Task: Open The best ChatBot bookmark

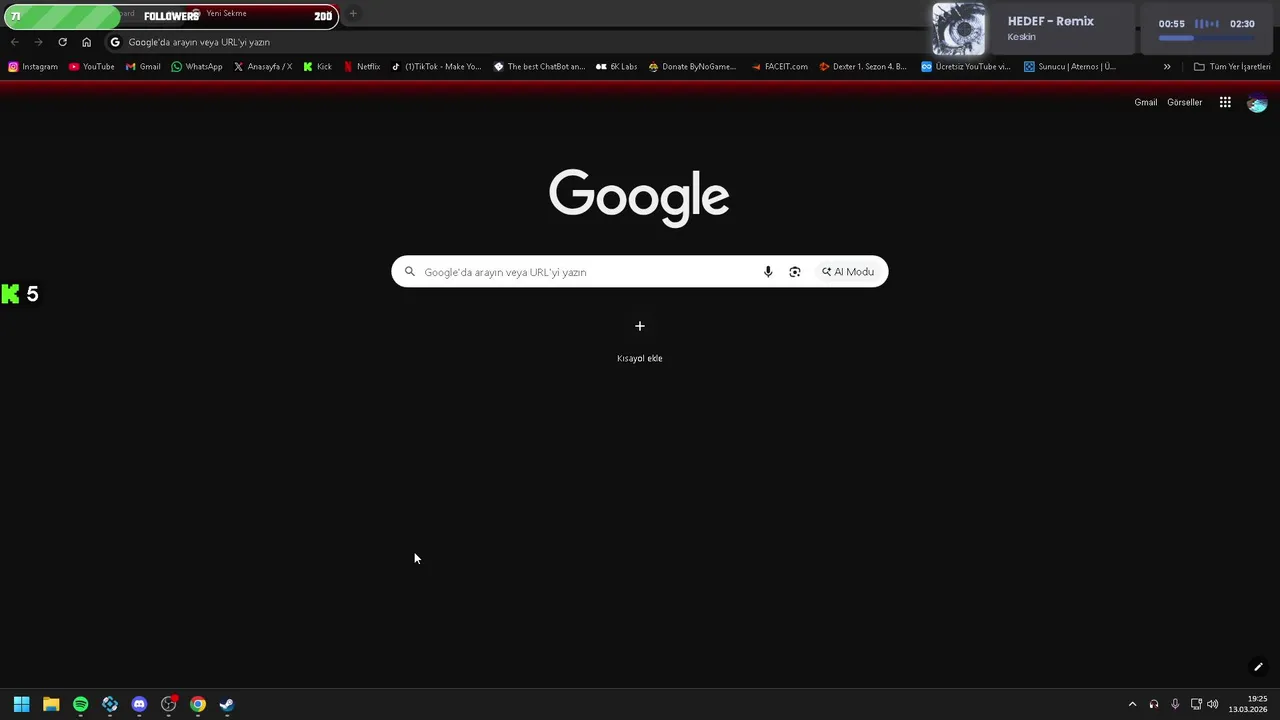Action: [539, 67]
